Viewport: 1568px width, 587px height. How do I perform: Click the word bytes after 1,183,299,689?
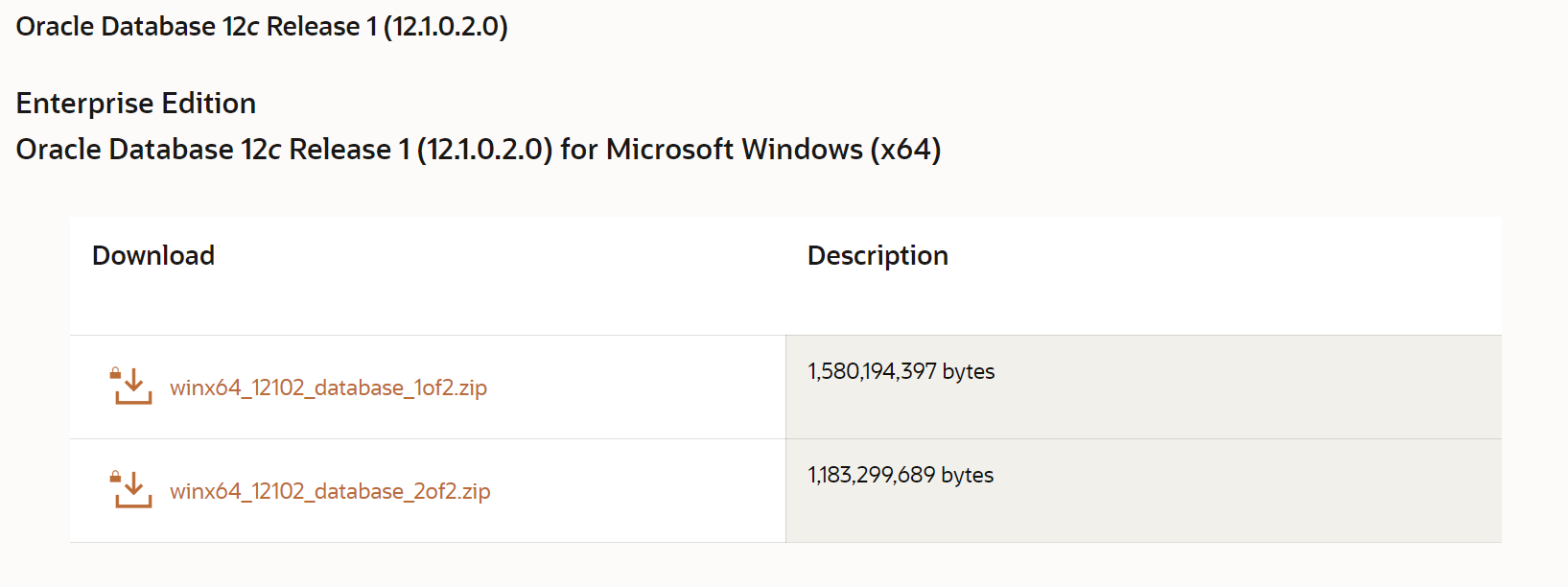click(x=968, y=476)
